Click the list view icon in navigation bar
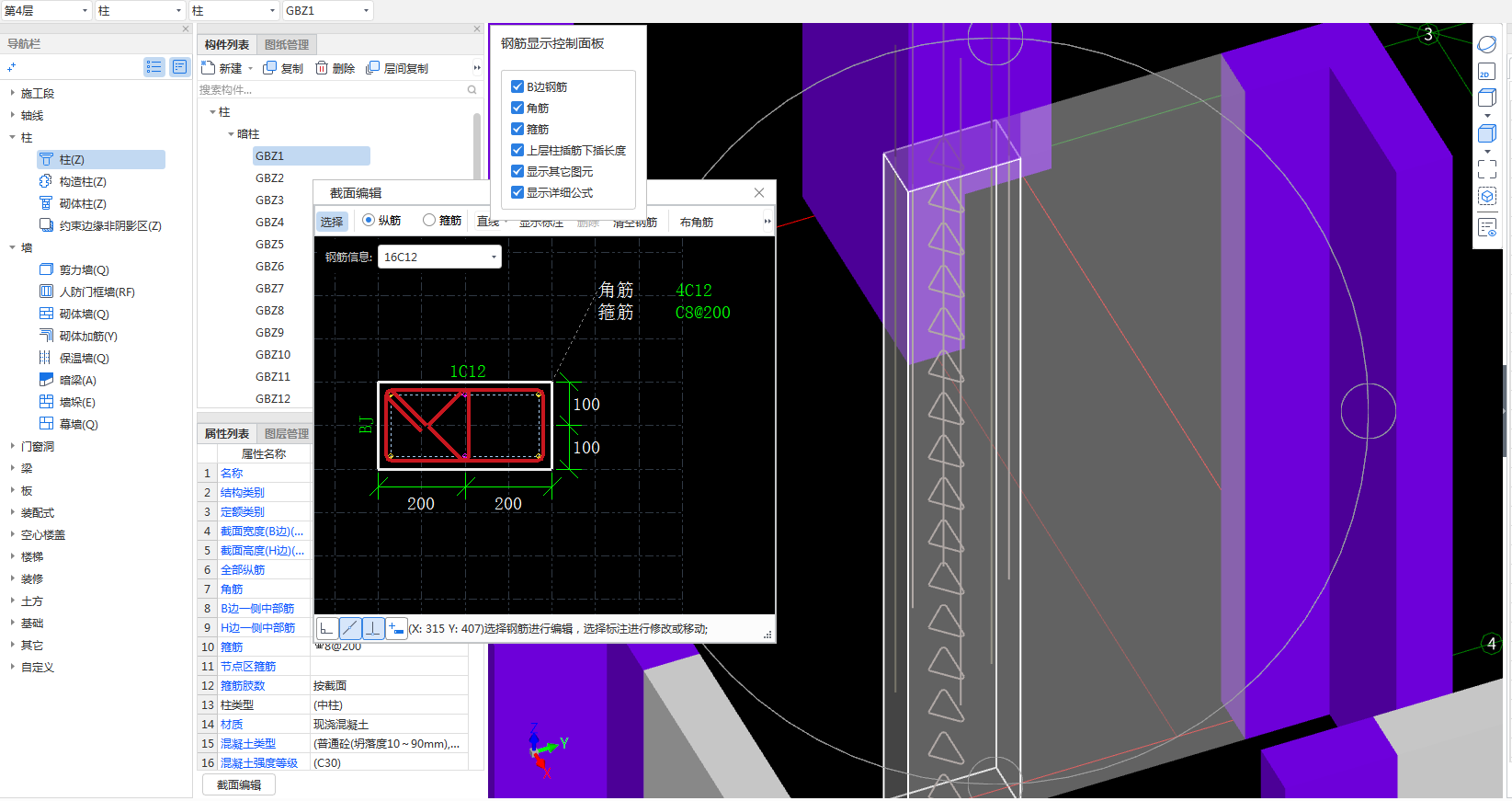Screen dimensions: 1512x801 (153, 67)
